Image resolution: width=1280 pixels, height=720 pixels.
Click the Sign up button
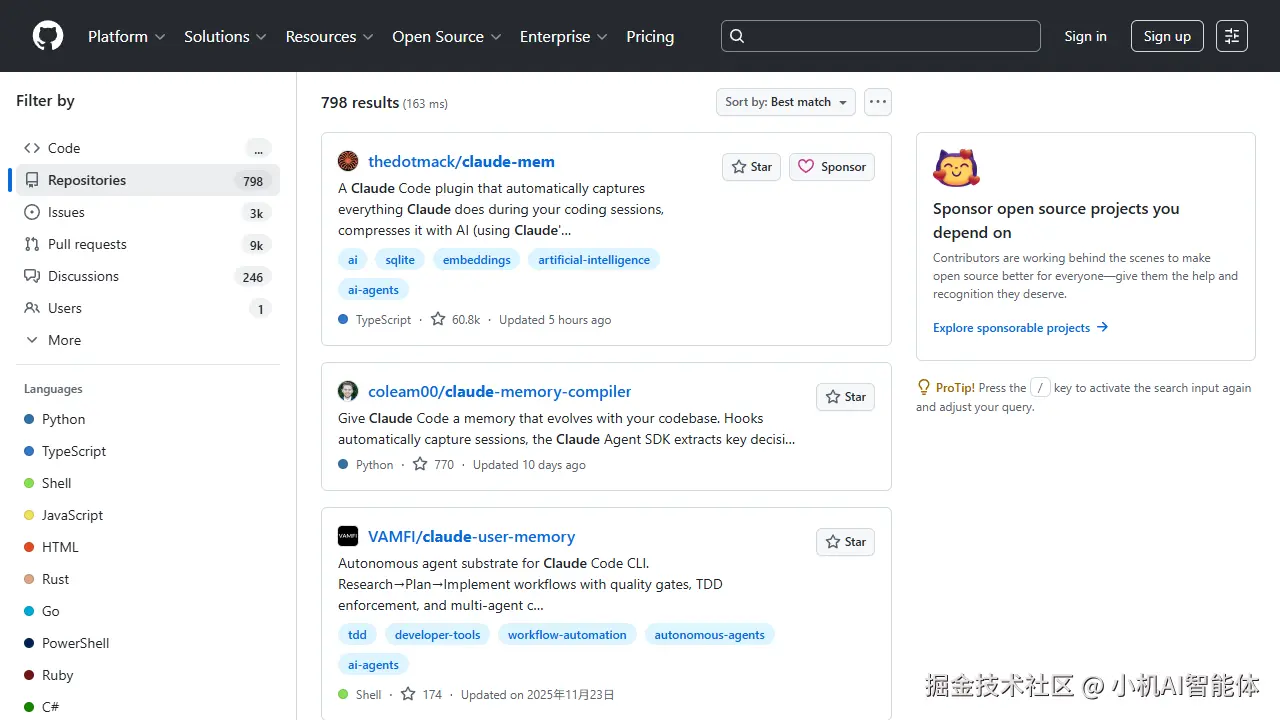[1167, 36]
